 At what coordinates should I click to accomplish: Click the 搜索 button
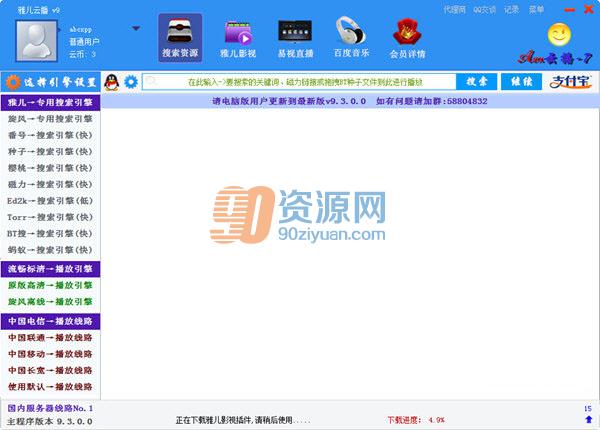coord(476,81)
